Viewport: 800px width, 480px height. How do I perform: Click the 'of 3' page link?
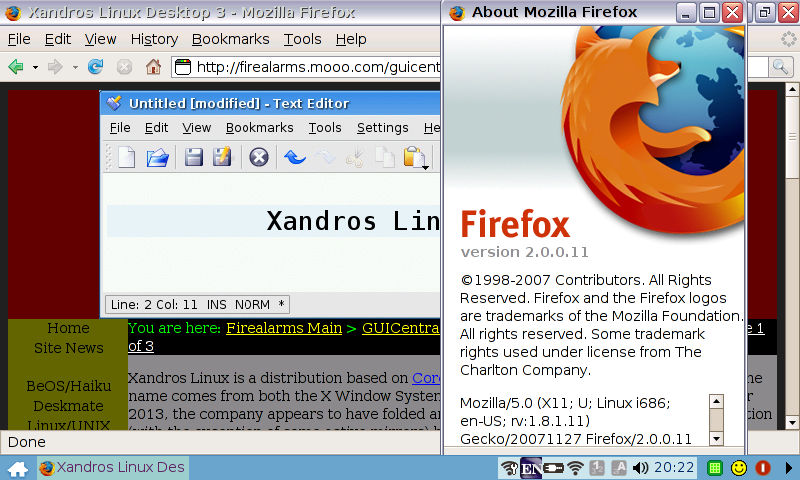141,346
